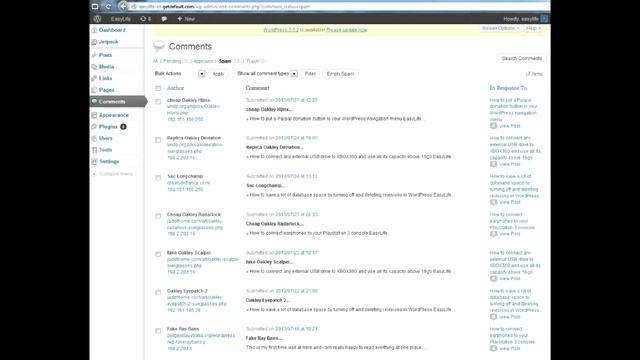The image size is (640, 360).
Task: Open the EasyLife site menu in admin bar
Action: click(x=120, y=19)
